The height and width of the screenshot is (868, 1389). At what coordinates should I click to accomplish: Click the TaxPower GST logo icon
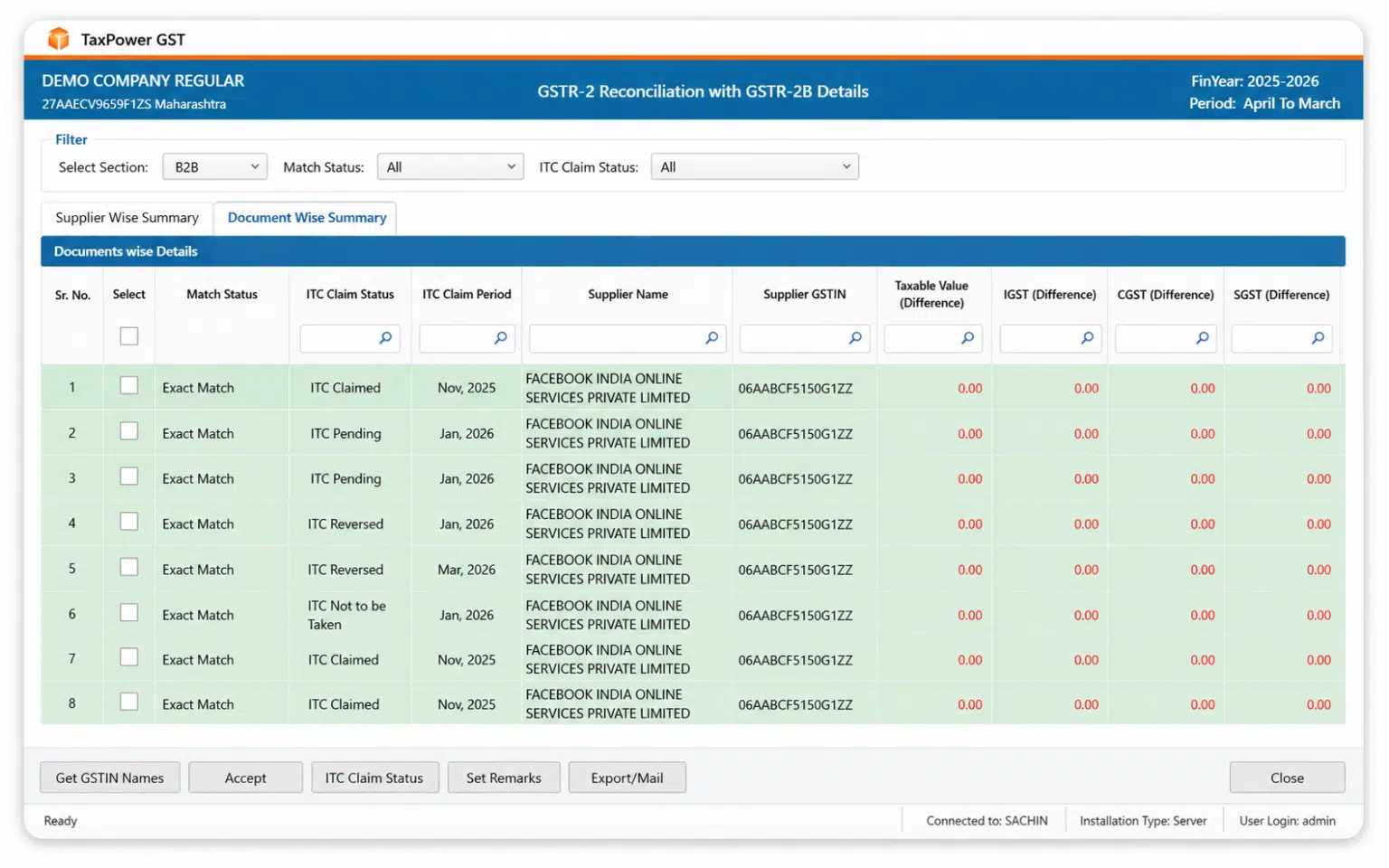coord(59,39)
